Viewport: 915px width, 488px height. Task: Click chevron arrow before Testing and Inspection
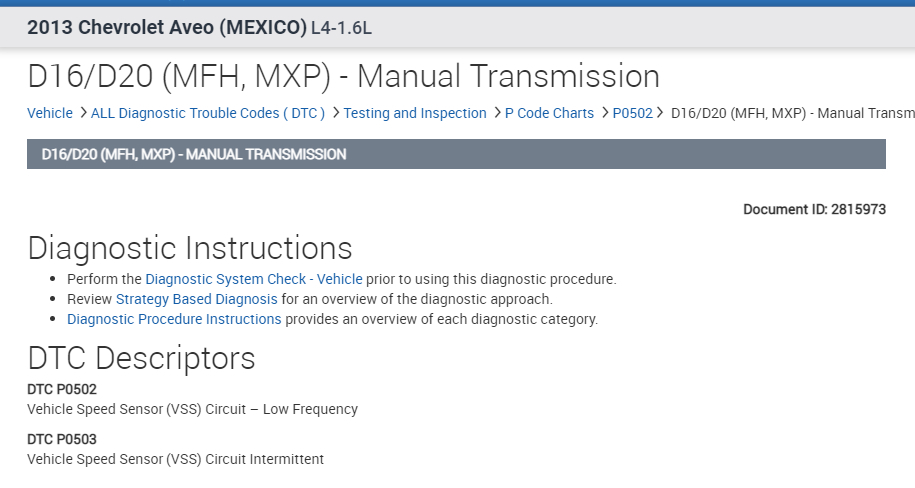335,113
